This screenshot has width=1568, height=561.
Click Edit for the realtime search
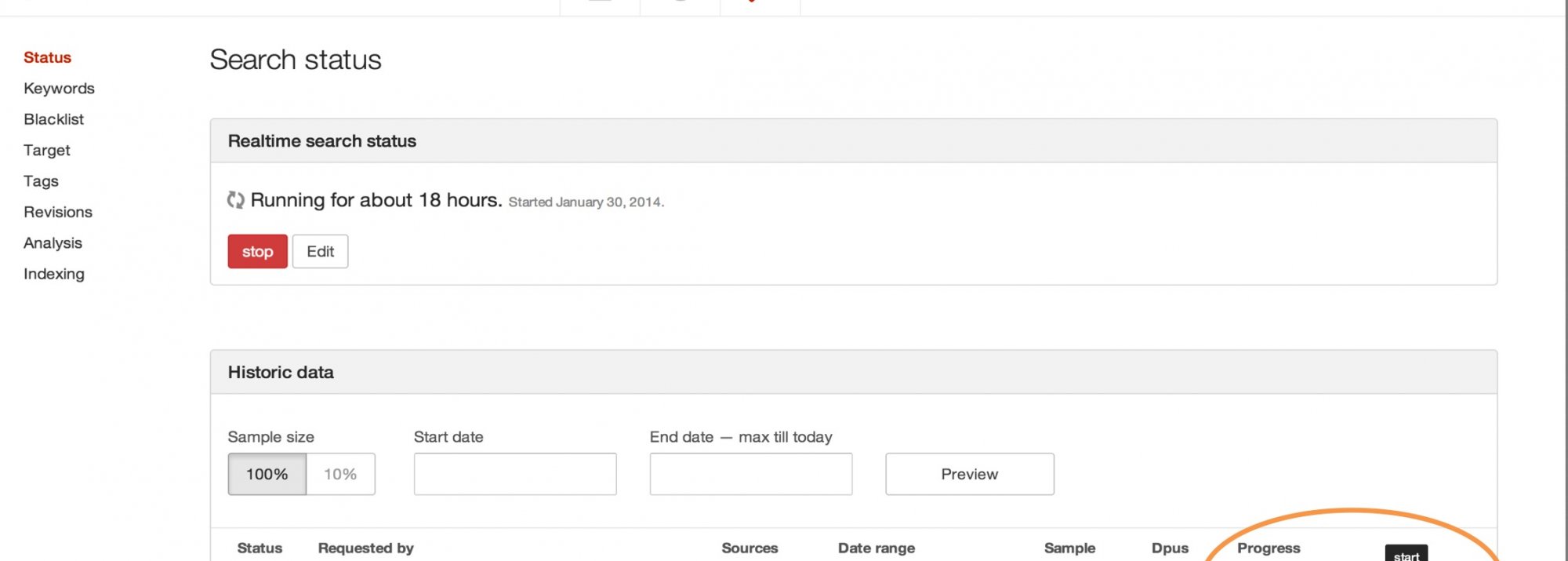pos(320,252)
